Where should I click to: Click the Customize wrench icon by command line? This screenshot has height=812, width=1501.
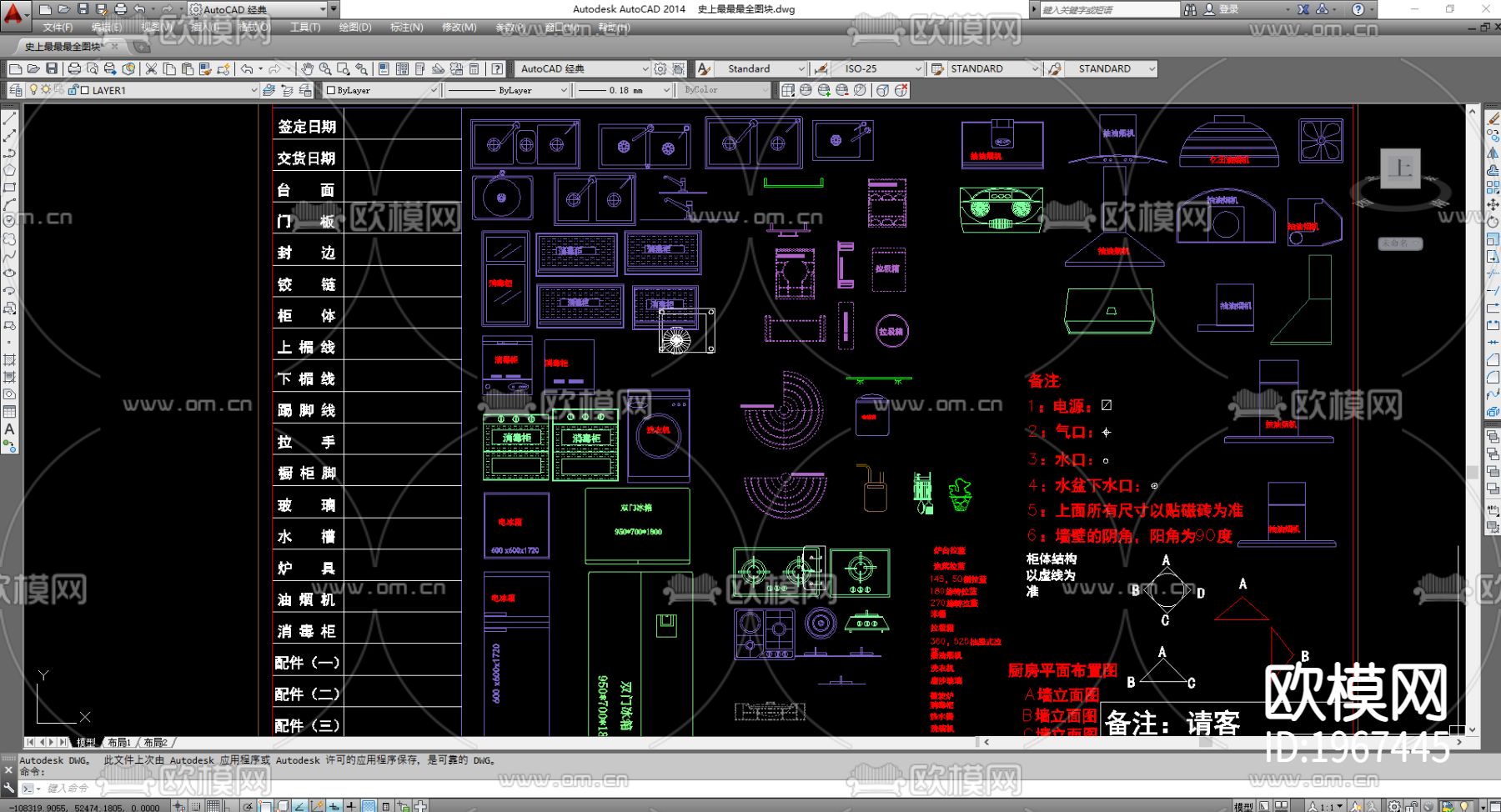click(x=9, y=787)
